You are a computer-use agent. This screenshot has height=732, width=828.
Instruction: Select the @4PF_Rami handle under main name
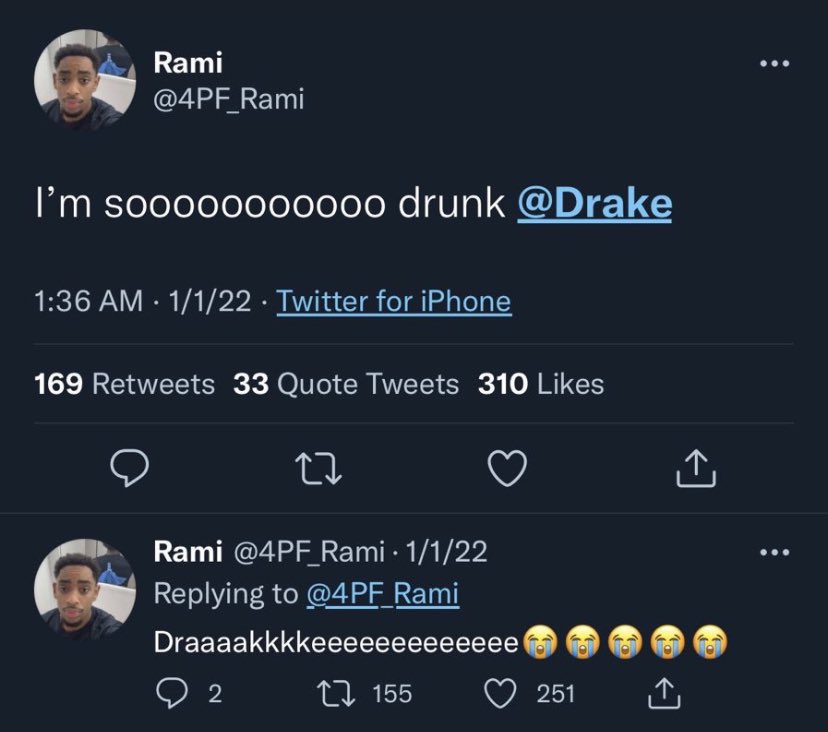[229, 99]
